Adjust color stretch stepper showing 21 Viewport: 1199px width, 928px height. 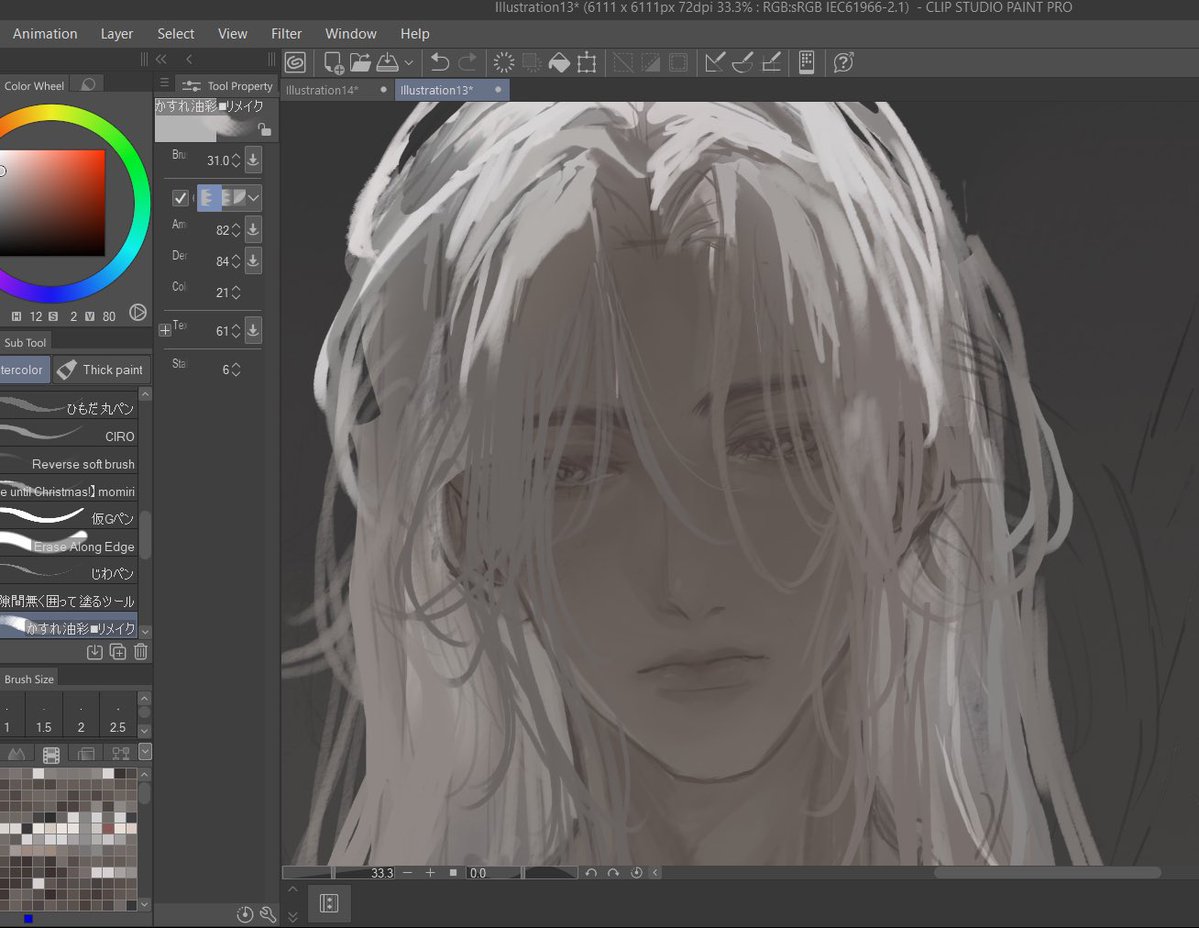click(x=236, y=293)
